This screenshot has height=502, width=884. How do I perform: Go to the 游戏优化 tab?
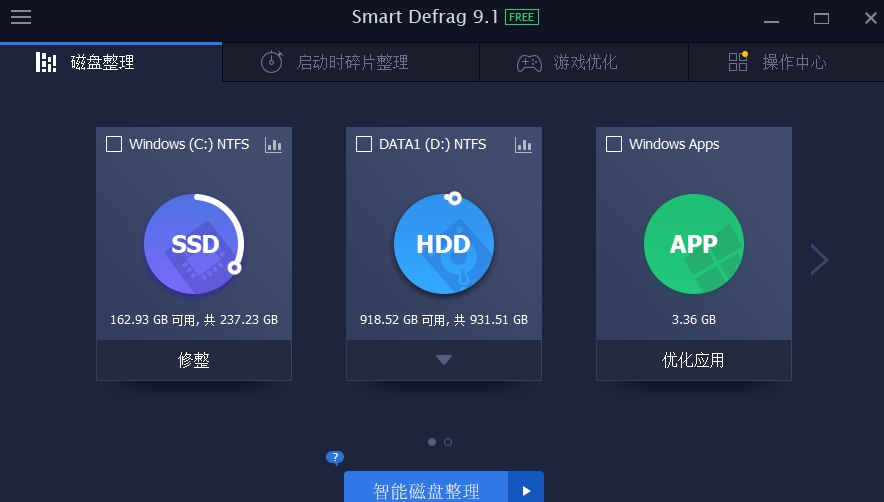point(584,62)
